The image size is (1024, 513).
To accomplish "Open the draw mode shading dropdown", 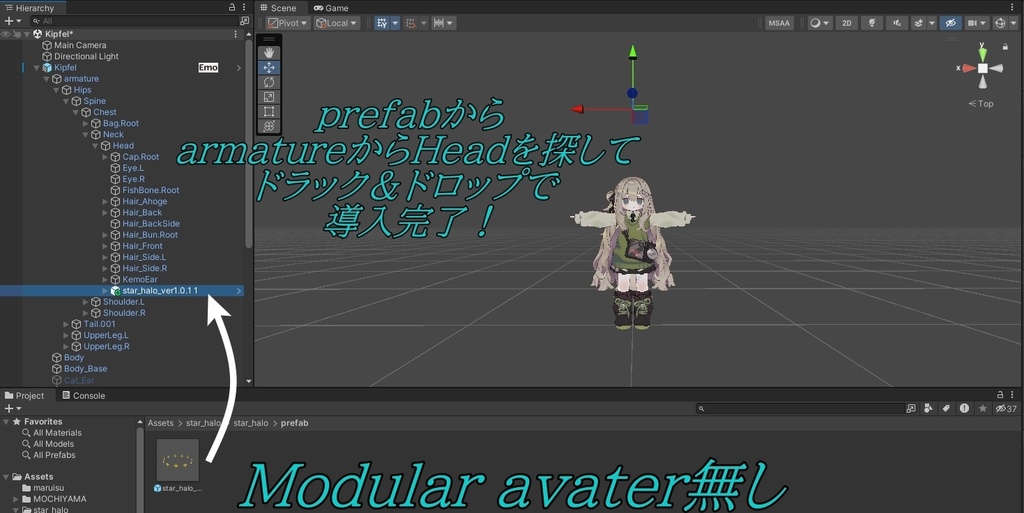I will click(x=820, y=23).
